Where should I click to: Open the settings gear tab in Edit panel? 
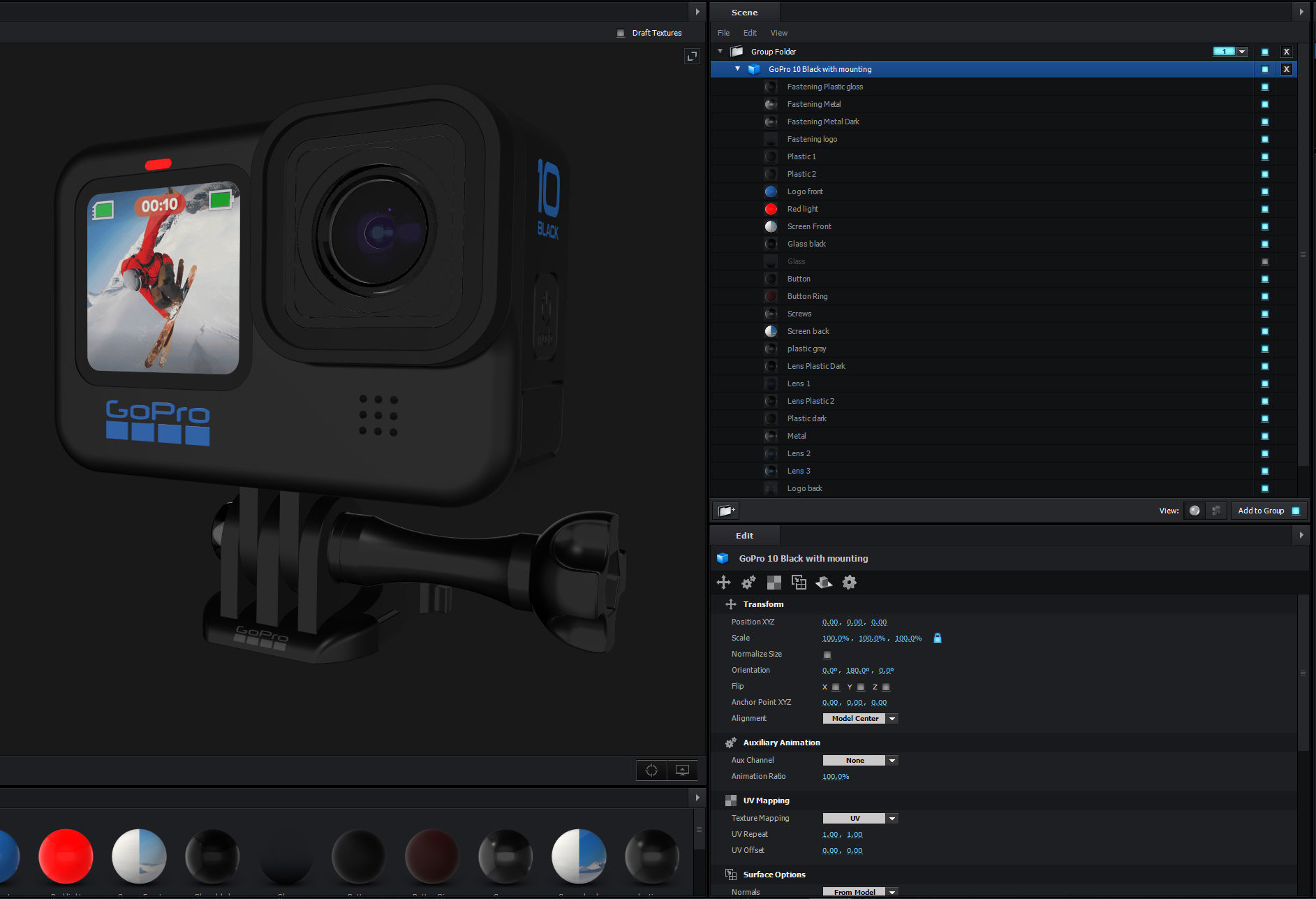pyautogui.click(x=849, y=582)
